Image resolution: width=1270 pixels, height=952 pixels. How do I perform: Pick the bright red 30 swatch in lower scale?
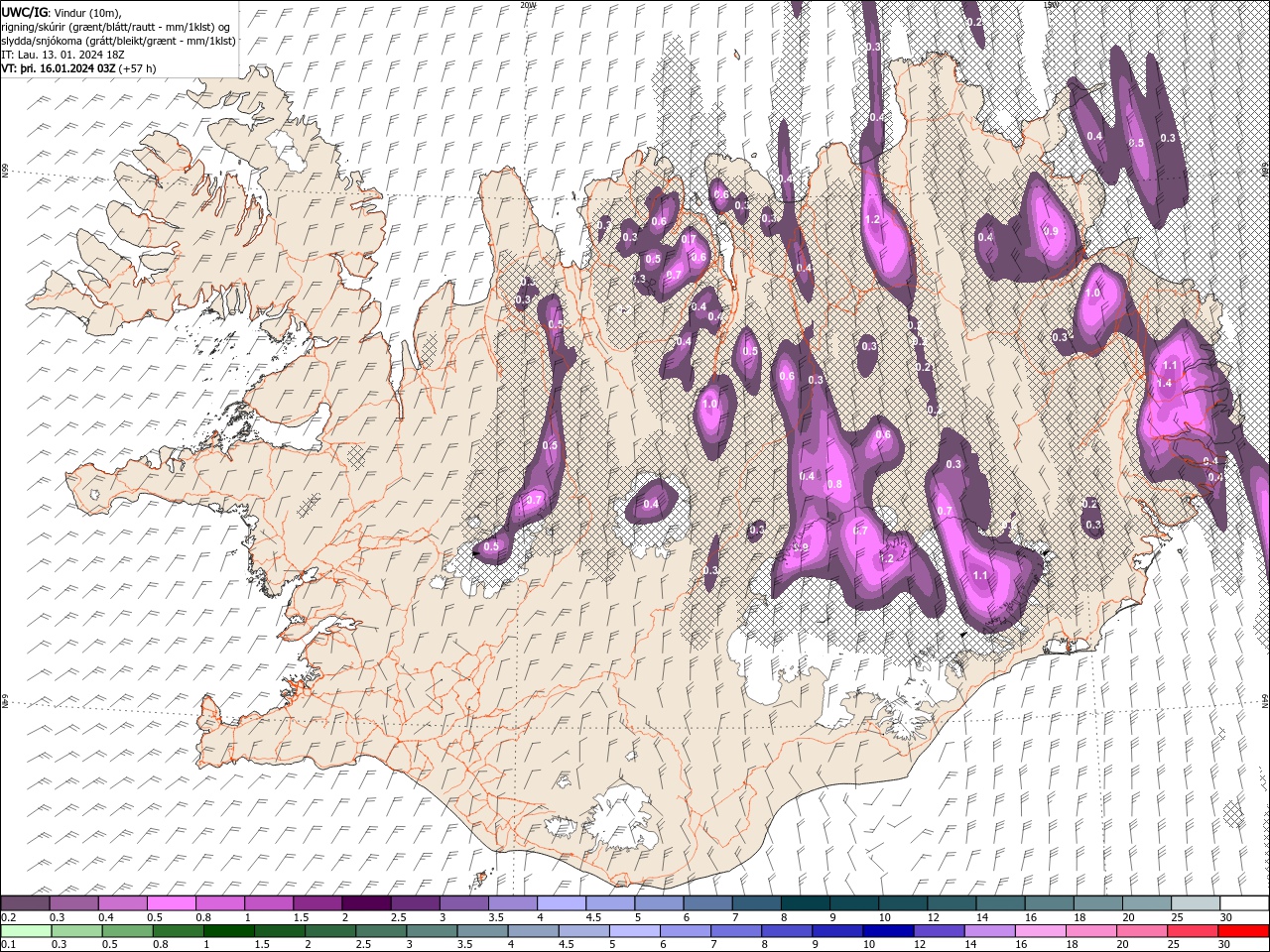(1243, 930)
